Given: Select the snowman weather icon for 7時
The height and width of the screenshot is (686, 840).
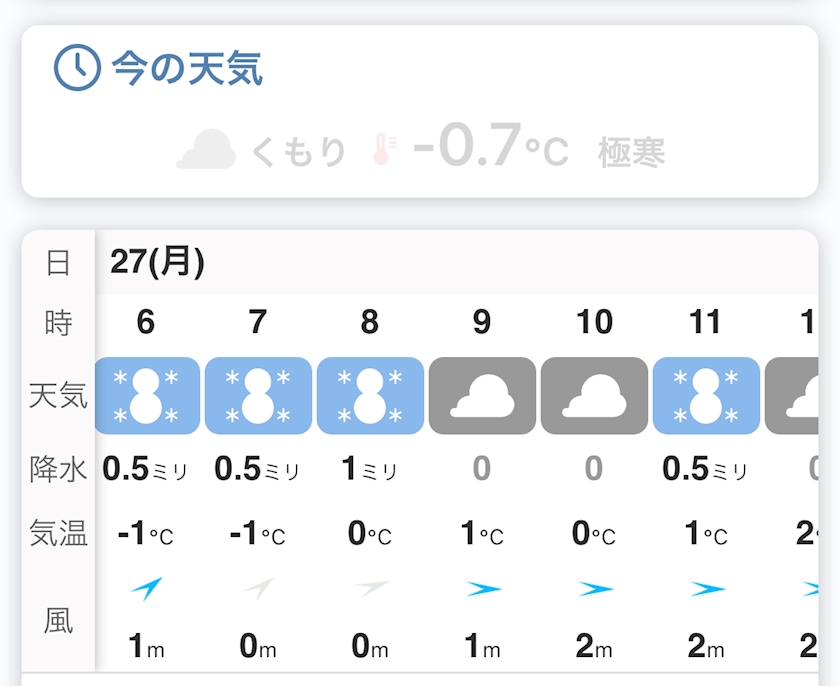Looking at the screenshot, I should [258, 395].
